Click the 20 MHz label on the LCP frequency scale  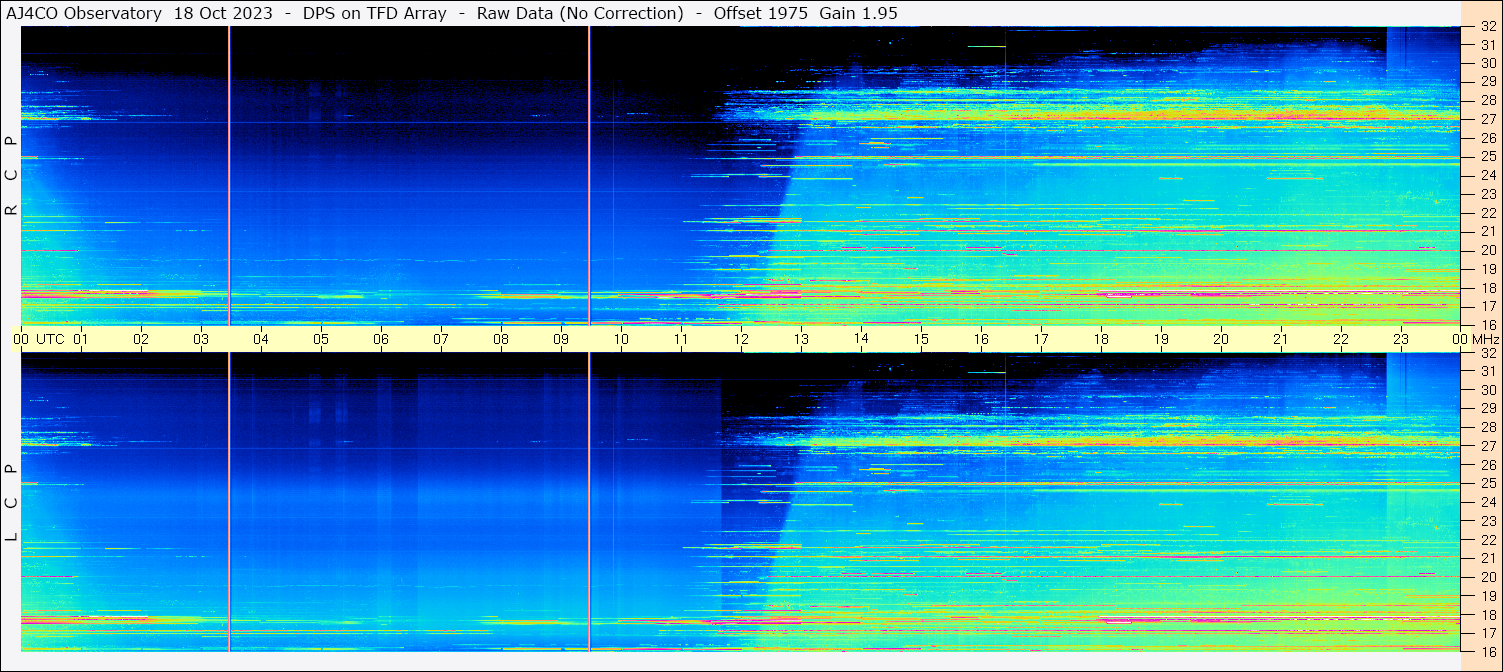(1487, 577)
